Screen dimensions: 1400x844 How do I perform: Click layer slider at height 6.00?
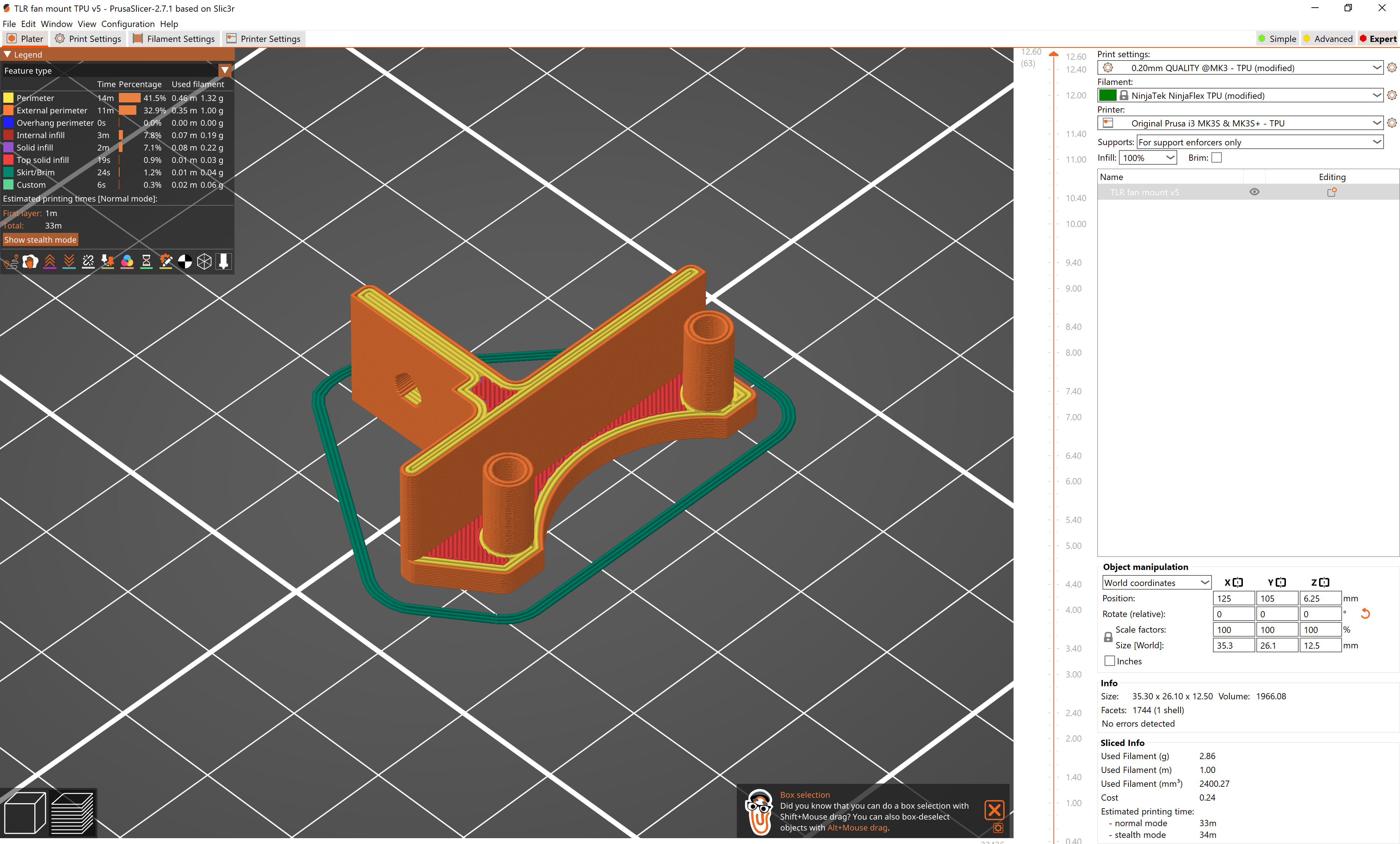coord(1053,481)
